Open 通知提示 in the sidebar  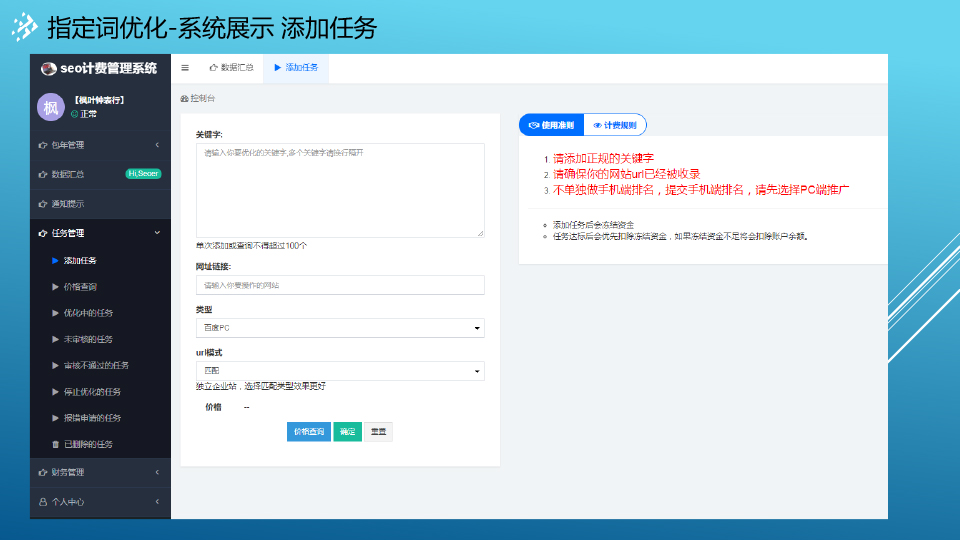(x=68, y=204)
